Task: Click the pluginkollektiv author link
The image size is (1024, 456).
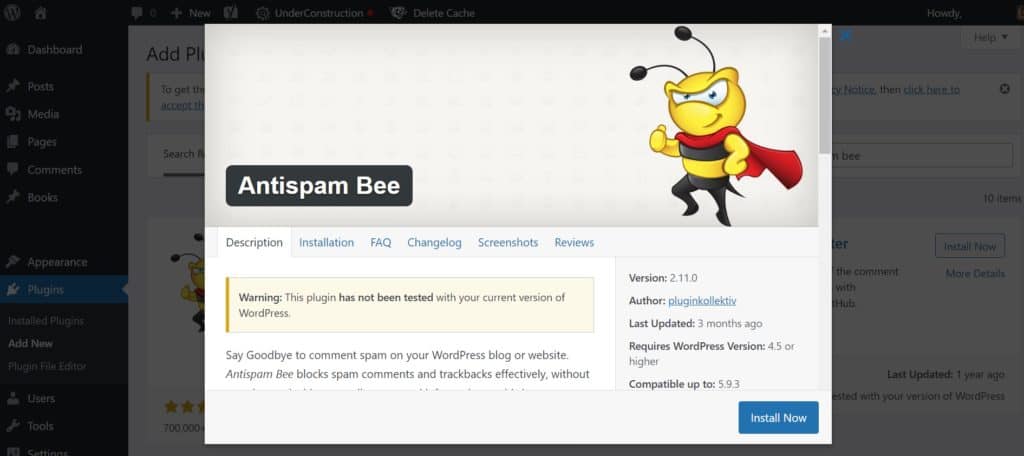Action: pyautogui.click(x=702, y=301)
